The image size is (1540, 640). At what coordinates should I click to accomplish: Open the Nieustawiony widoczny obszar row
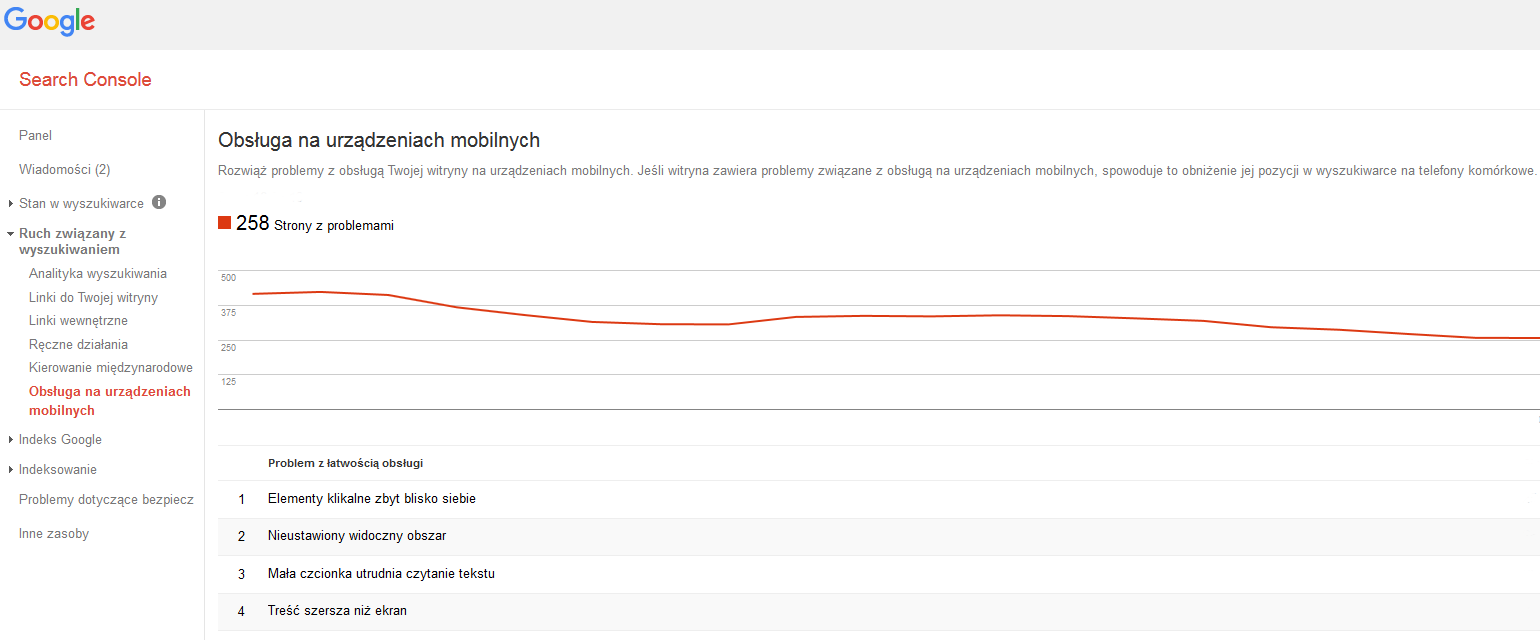tap(878, 536)
